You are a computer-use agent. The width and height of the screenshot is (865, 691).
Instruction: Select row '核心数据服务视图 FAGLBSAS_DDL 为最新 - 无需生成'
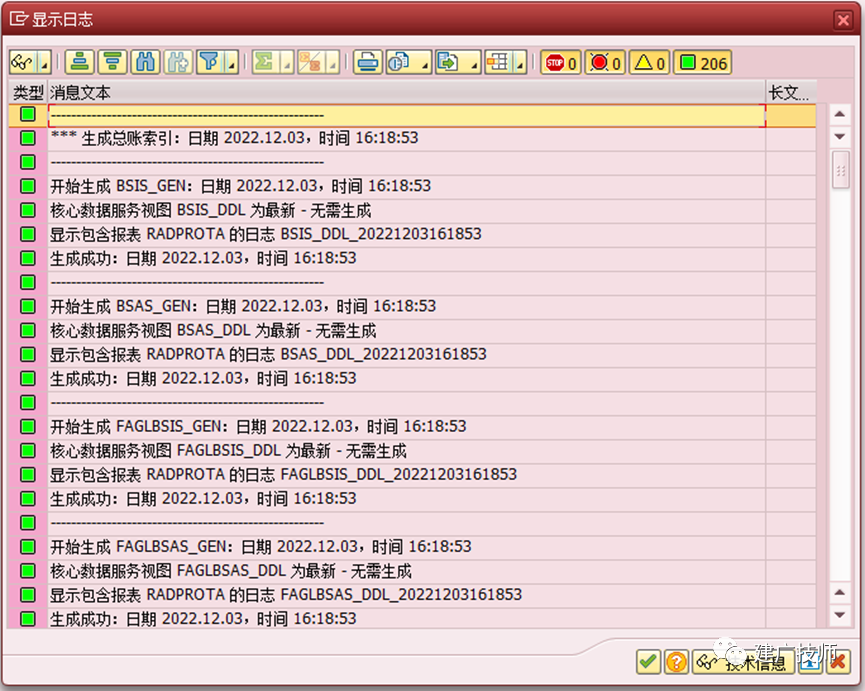point(412,571)
